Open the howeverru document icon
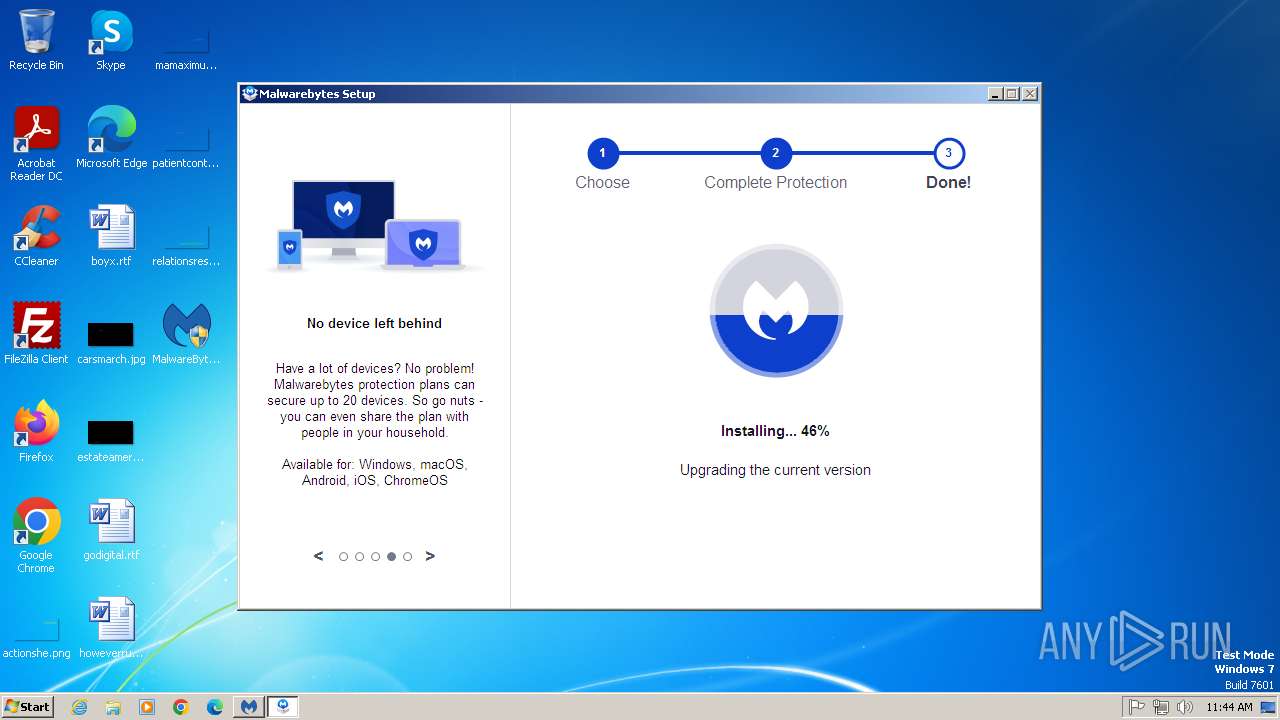The height and width of the screenshot is (720, 1280). pos(111,627)
